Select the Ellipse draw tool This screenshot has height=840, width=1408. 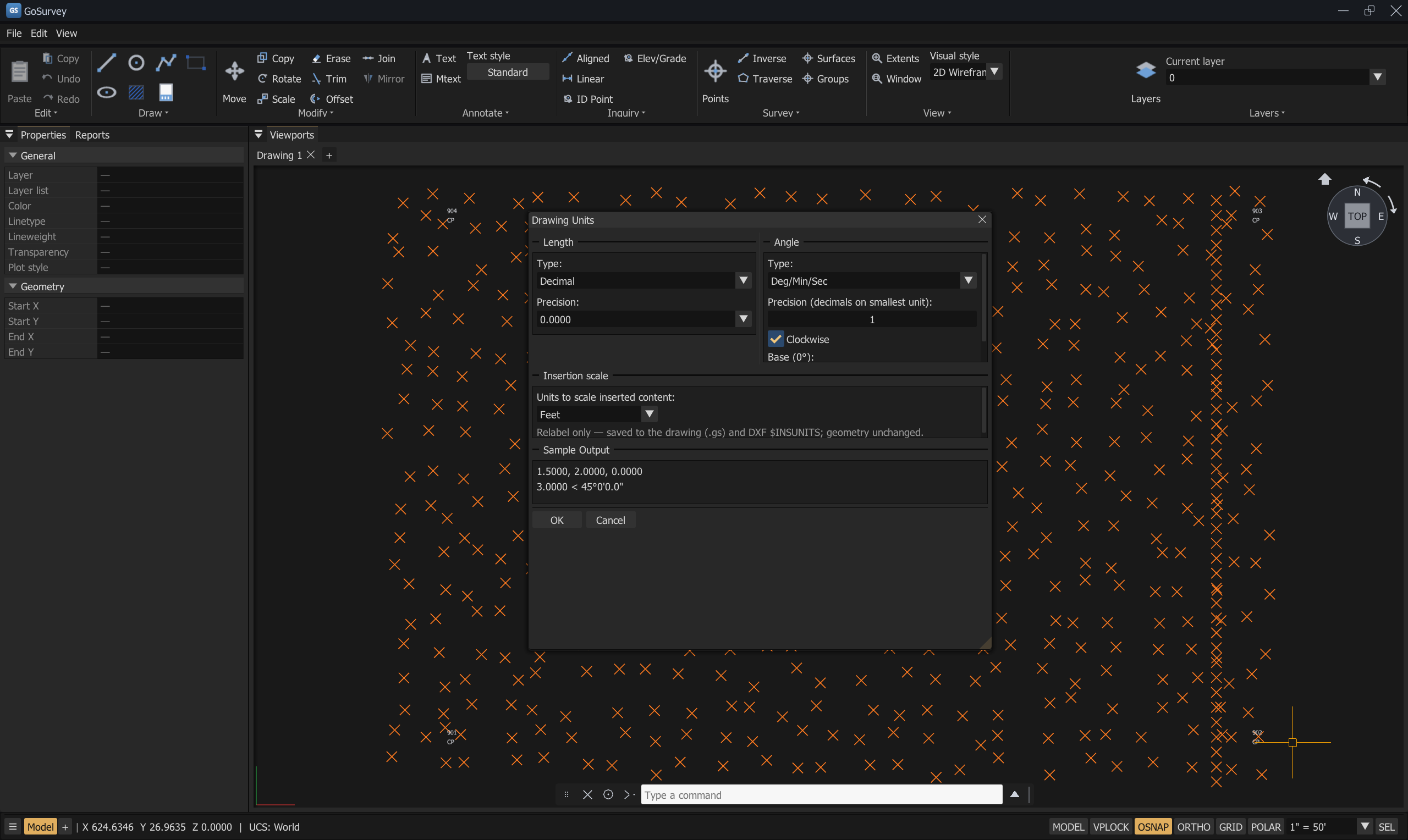click(x=107, y=92)
